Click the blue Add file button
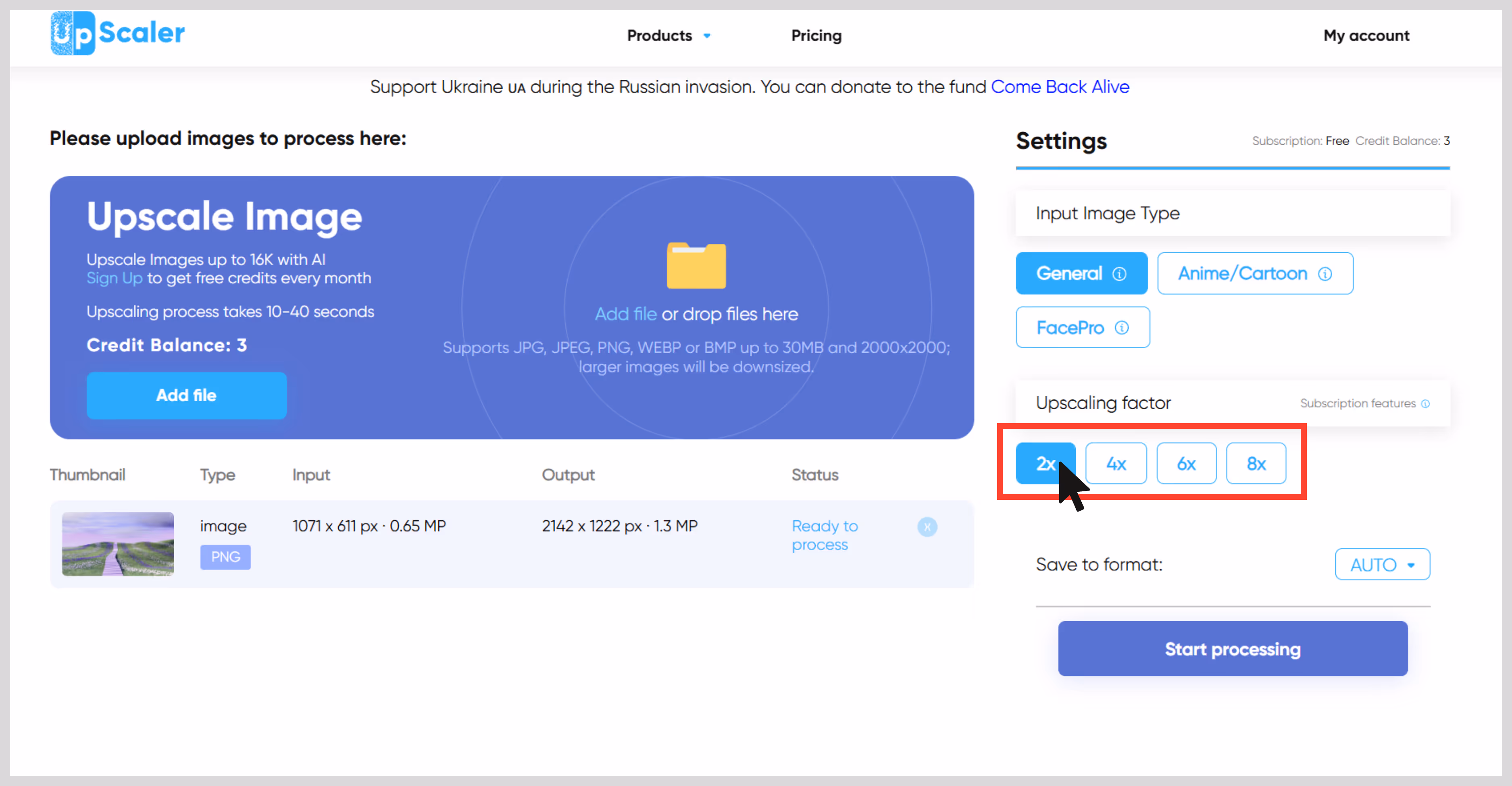Viewport: 1512px width, 786px height. pos(187,395)
